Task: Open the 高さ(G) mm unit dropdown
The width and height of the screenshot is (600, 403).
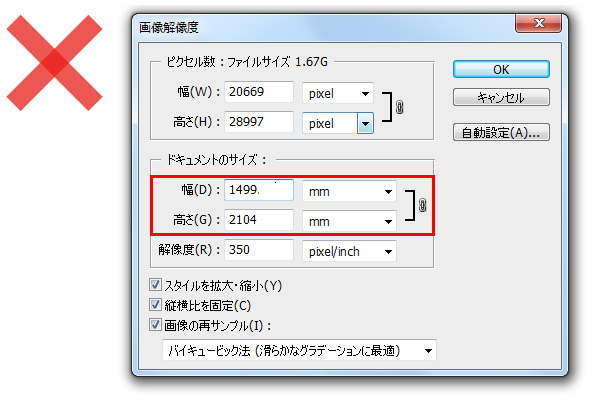Action: [349, 221]
